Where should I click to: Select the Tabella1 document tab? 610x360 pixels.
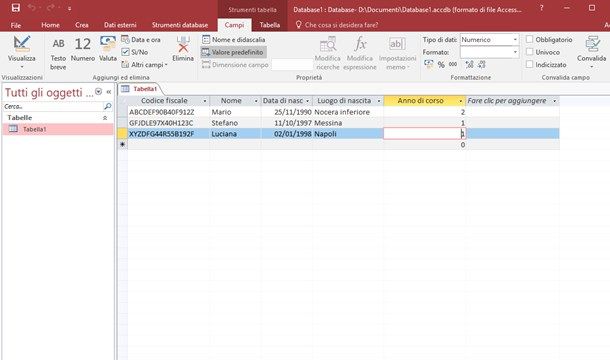(x=140, y=89)
